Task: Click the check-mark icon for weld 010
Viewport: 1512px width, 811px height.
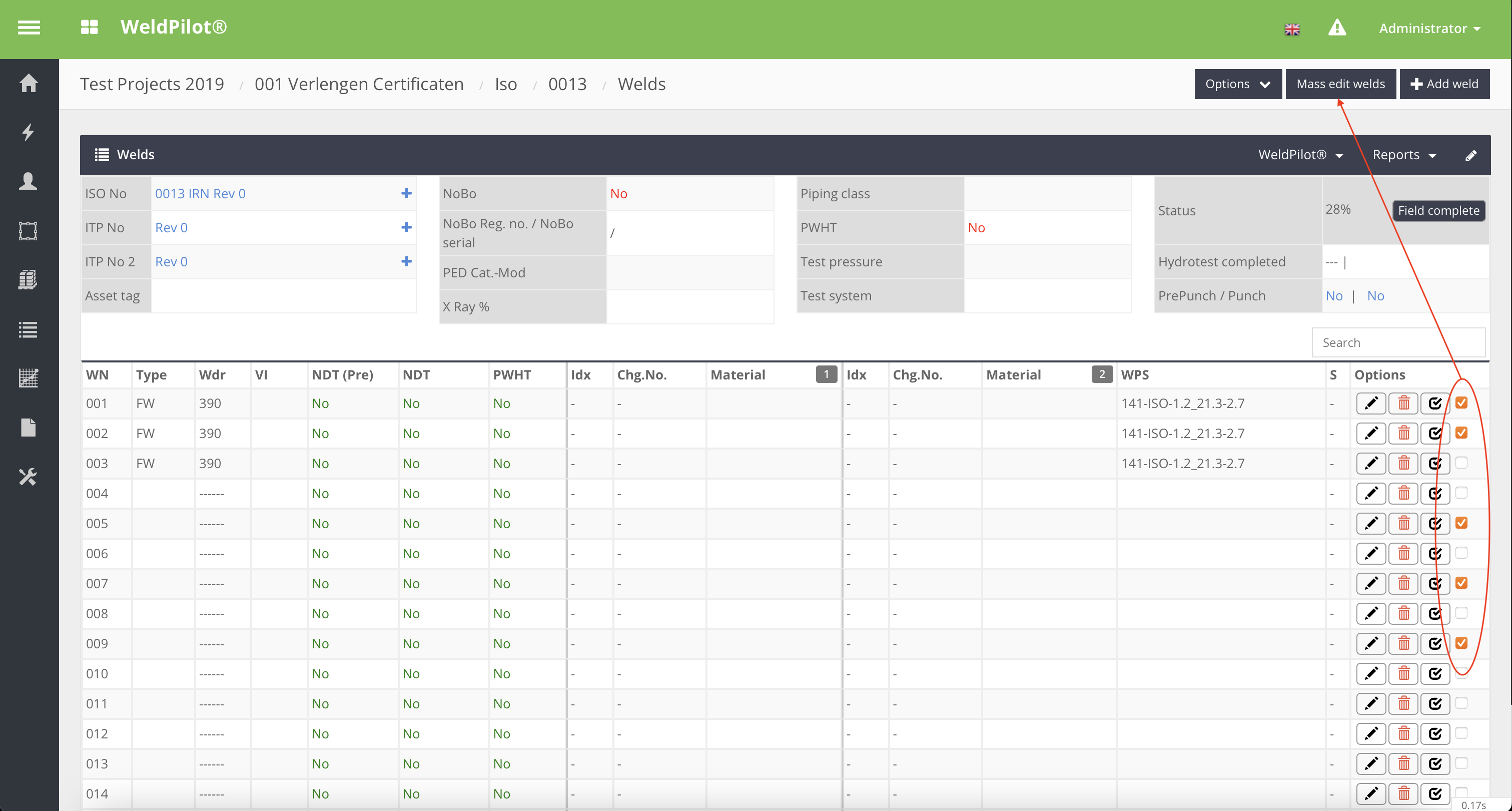Action: pos(1434,674)
